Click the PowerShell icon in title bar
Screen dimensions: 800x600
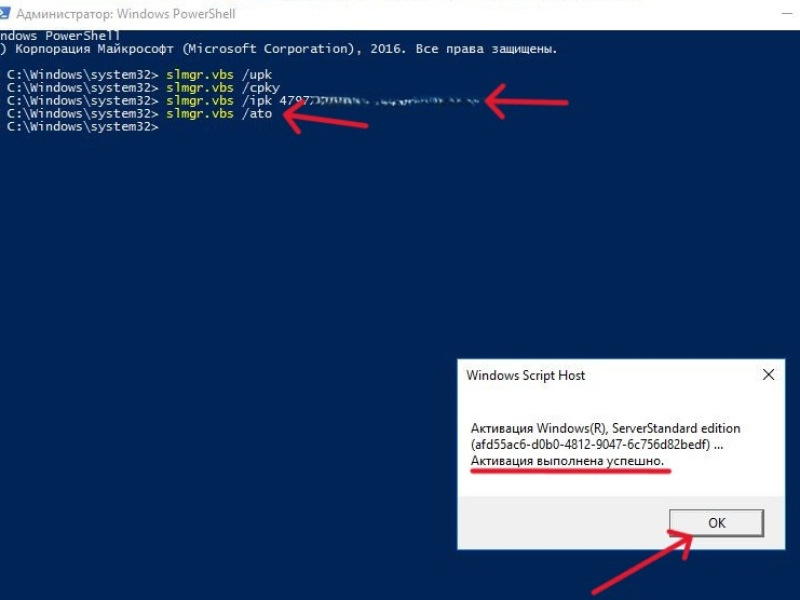tap(4, 14)
